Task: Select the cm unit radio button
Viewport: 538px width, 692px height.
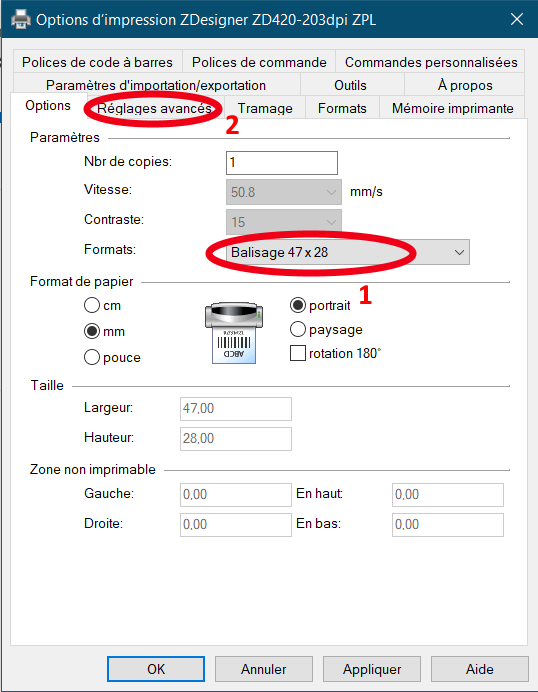Action: (x=92, y=305)
